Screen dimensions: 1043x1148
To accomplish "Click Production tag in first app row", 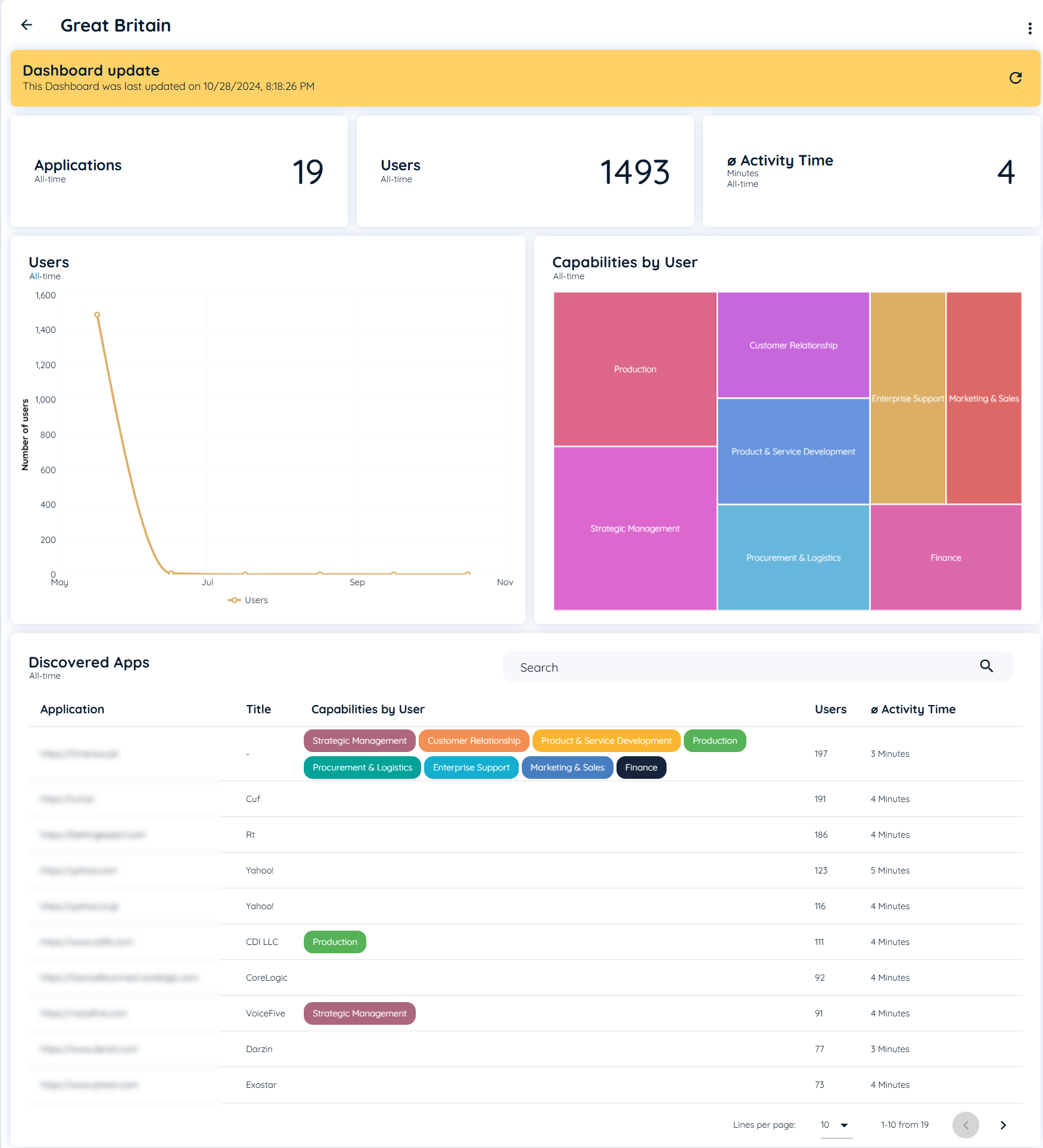I will click(x=715, y=741).
